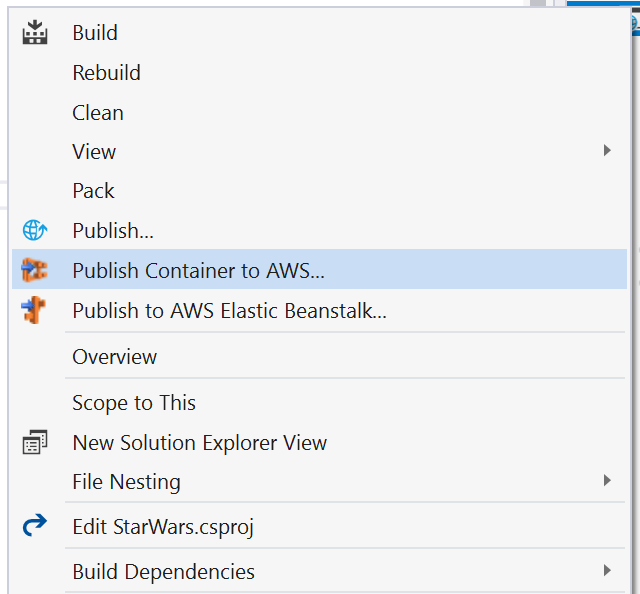Choose the Clean menu entry

point(98,113)
